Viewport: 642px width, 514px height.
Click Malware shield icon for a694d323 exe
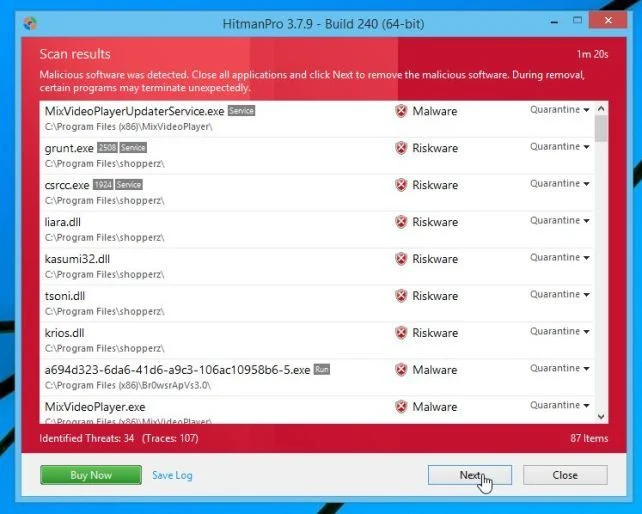(x=401, y=369)
